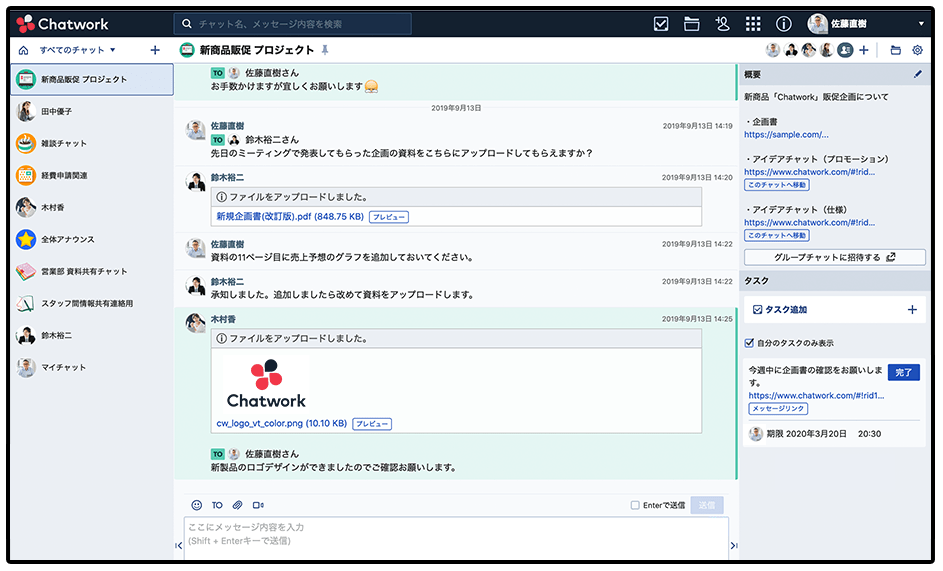Open the 佐藤直樹 account menu arrow
This screenshot has width=943, height=571.
[921, 24]
